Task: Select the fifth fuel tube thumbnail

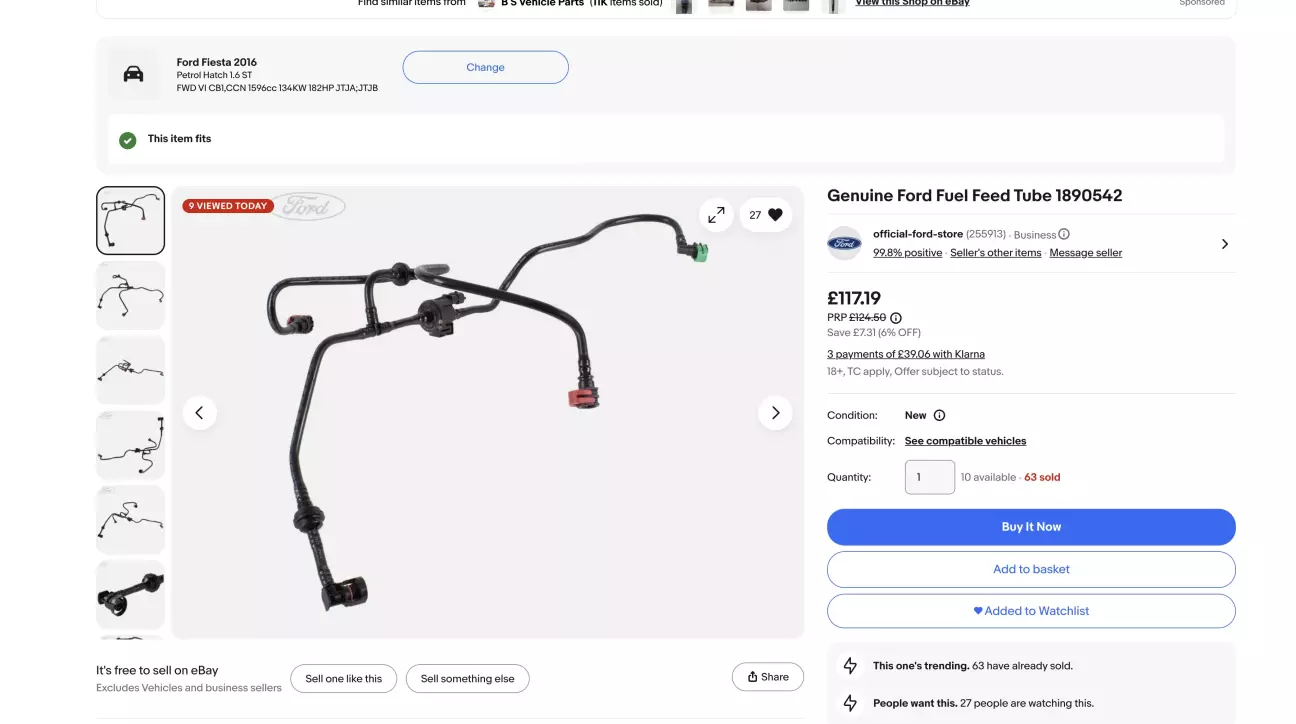Action: pyautogui.click(x=130, y=520)
